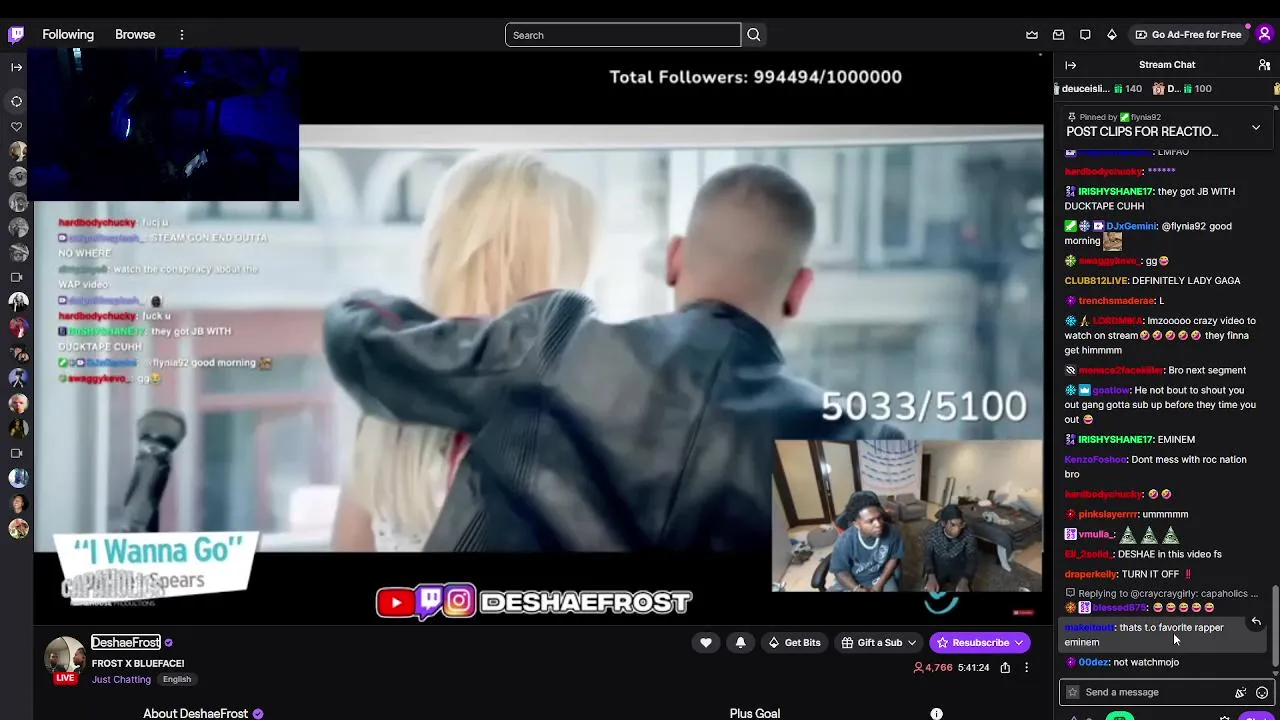Open DJxGemini username in chat

coord(1131,226)
